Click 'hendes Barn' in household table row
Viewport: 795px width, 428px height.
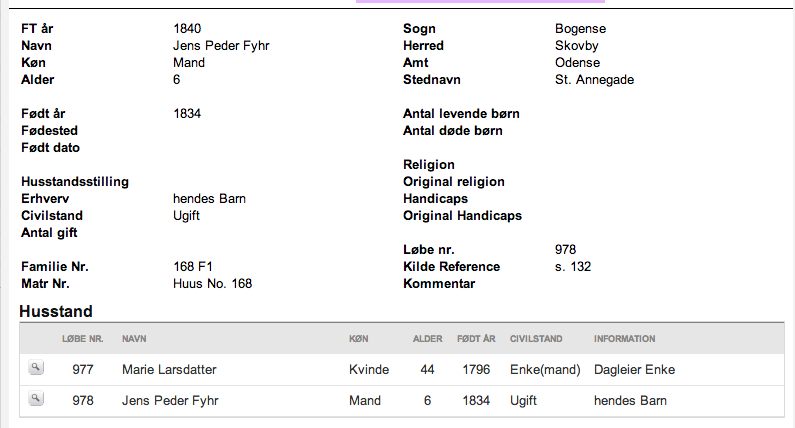(630, 401)
